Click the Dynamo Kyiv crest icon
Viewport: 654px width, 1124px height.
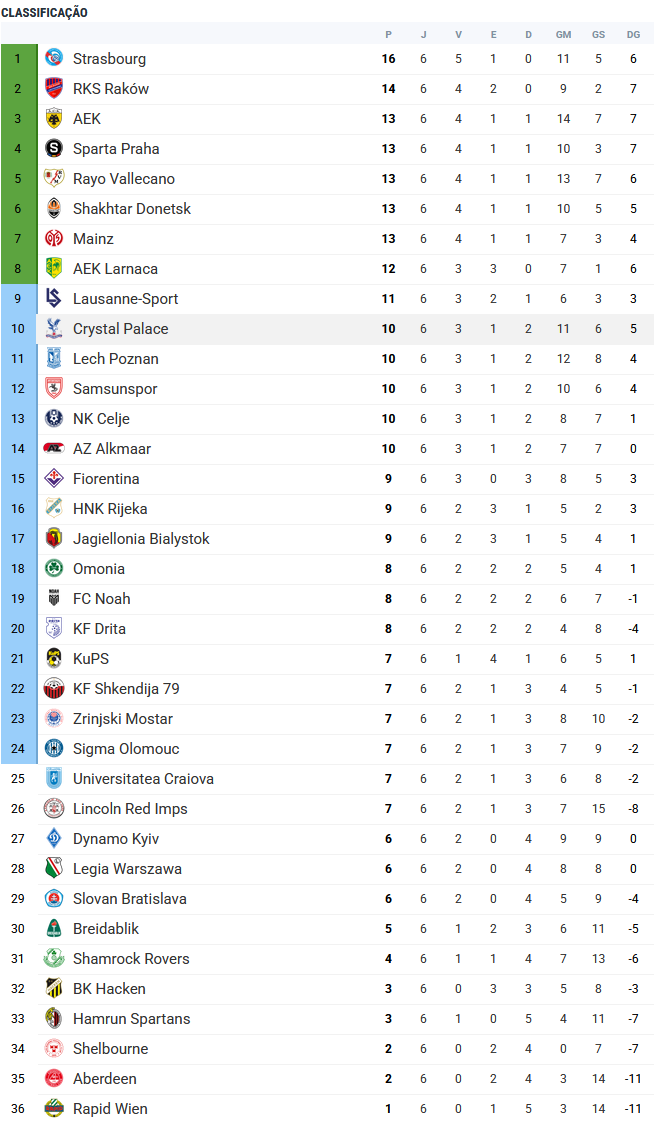coord(54,839)
